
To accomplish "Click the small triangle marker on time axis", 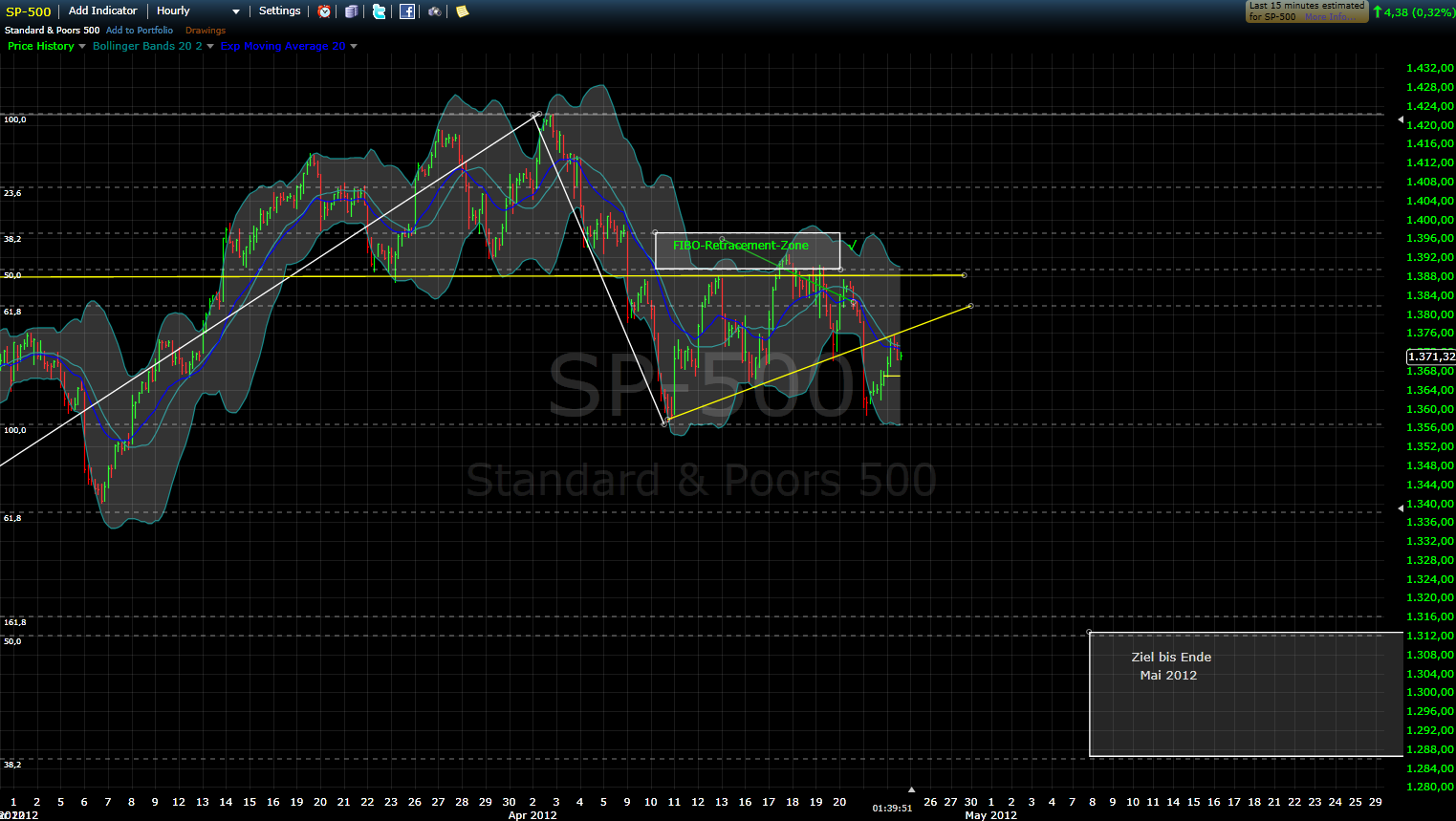I will (911, 789).
